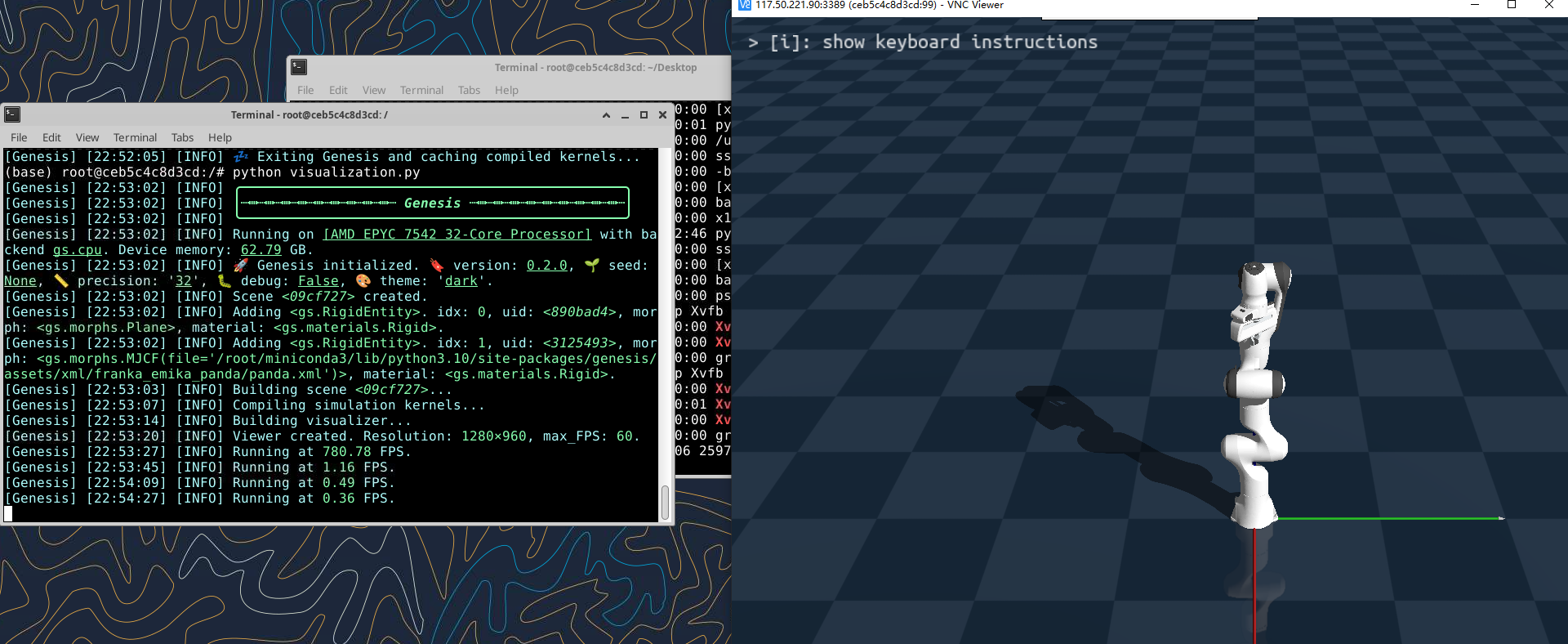The width and height of the screenshot is (1568, 644).
Task: Open Help menu in the ~/Desktop Terminal window
Action: pyautogui.click(x=506, y=90)
